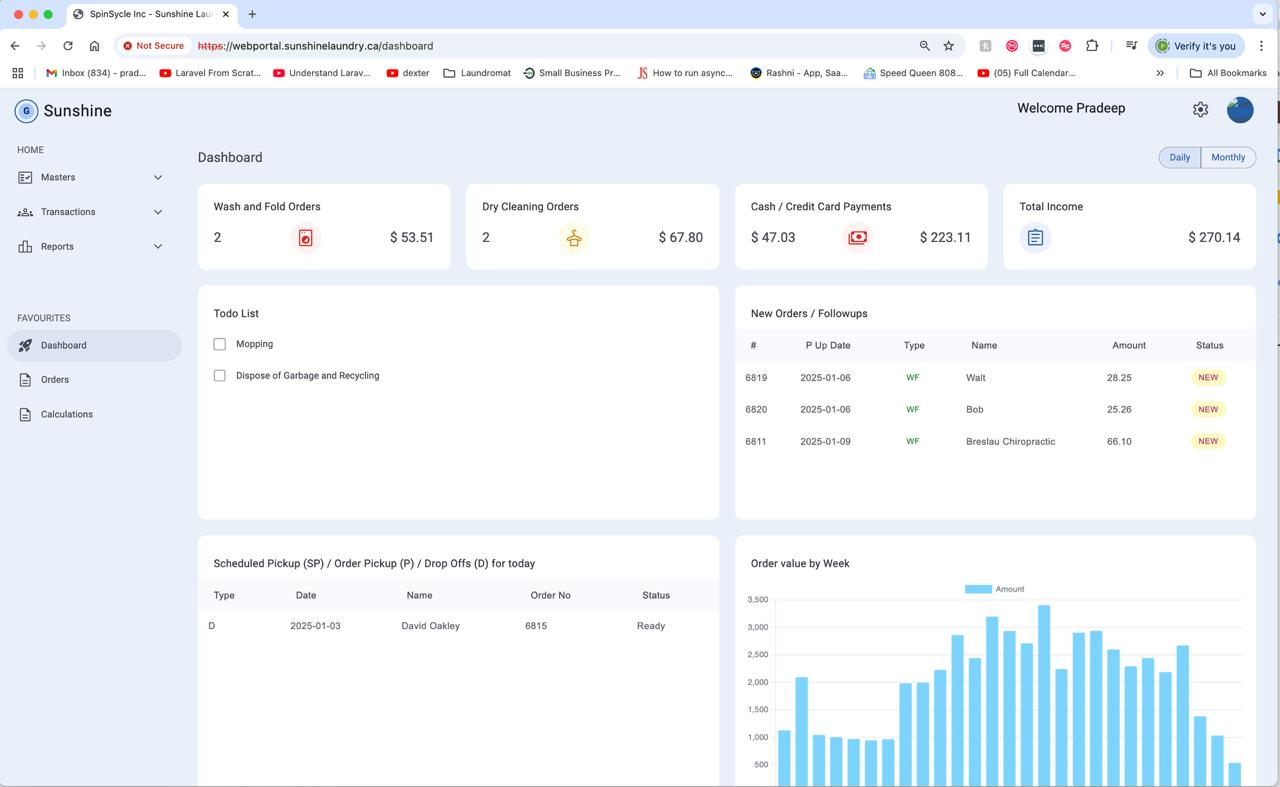
Task: Check Dispose of Garbage and Recycling
Action: tap(220, 376)
